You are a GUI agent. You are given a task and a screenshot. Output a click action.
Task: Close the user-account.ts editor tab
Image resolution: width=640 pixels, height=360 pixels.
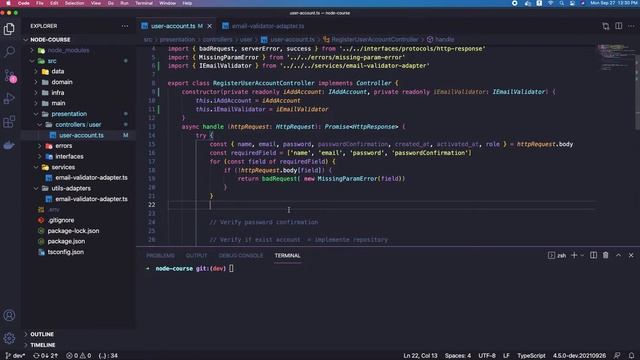click(210, 26)
